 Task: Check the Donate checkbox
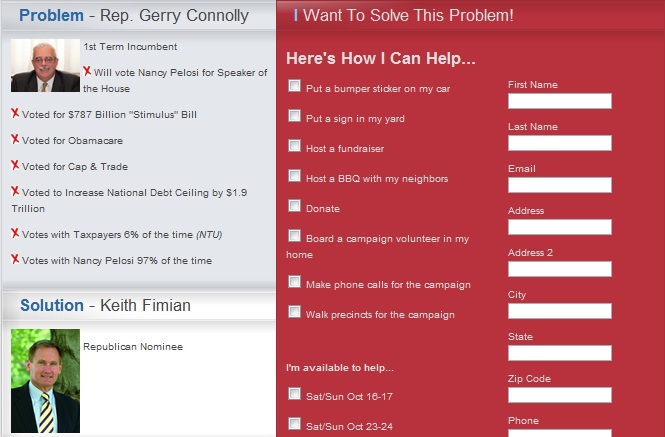[x=294, y=206]
